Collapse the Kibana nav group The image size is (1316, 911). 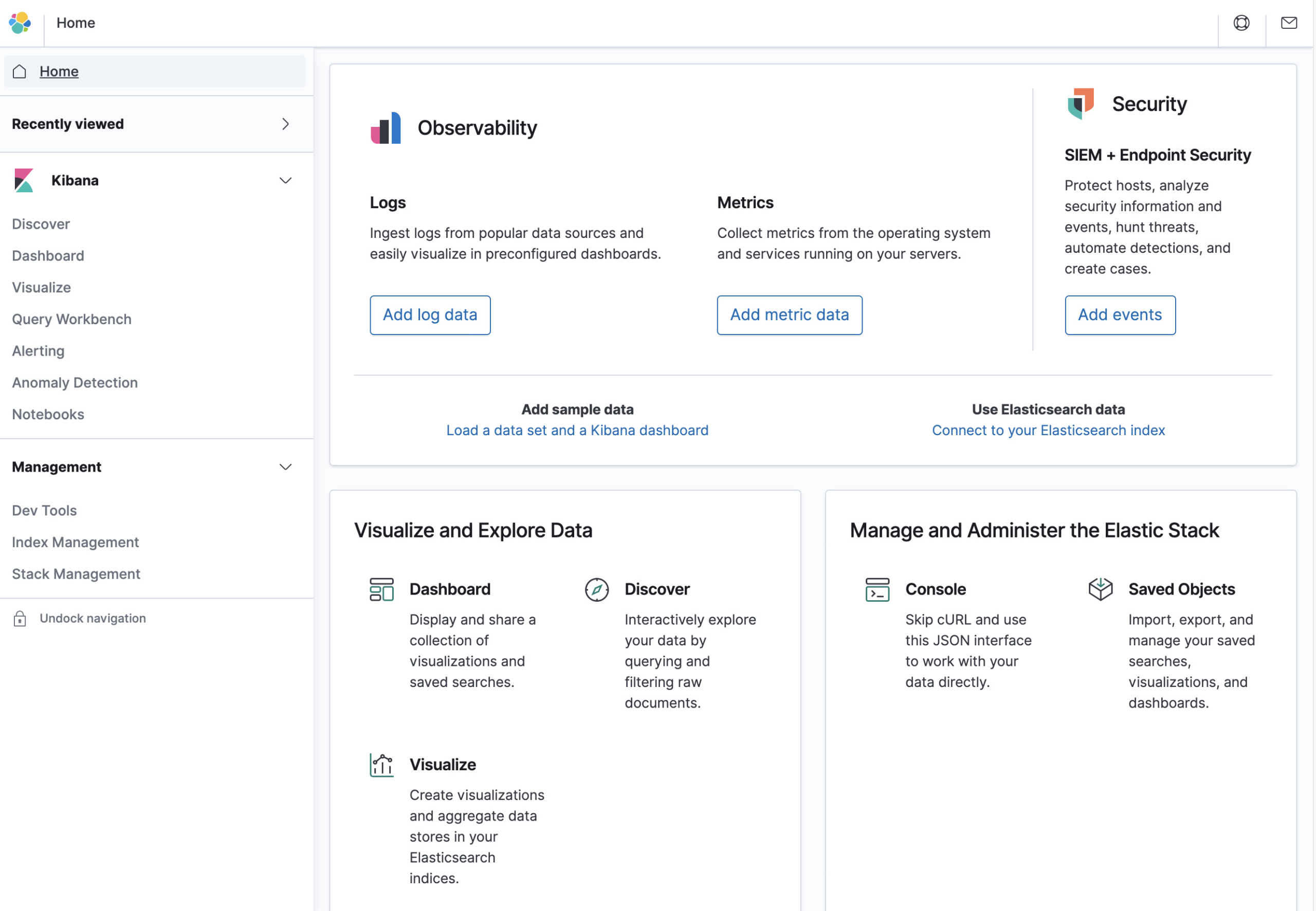(x=285, y=180)
